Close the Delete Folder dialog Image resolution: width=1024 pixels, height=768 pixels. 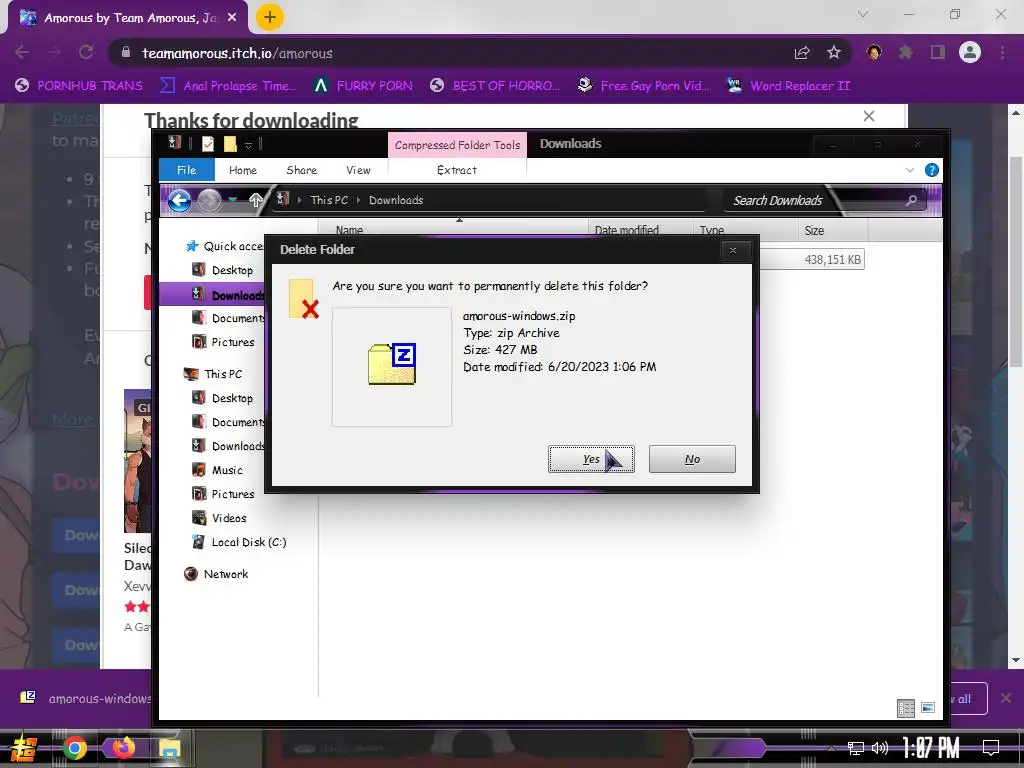pyautogui.click(x=733, y=250)
